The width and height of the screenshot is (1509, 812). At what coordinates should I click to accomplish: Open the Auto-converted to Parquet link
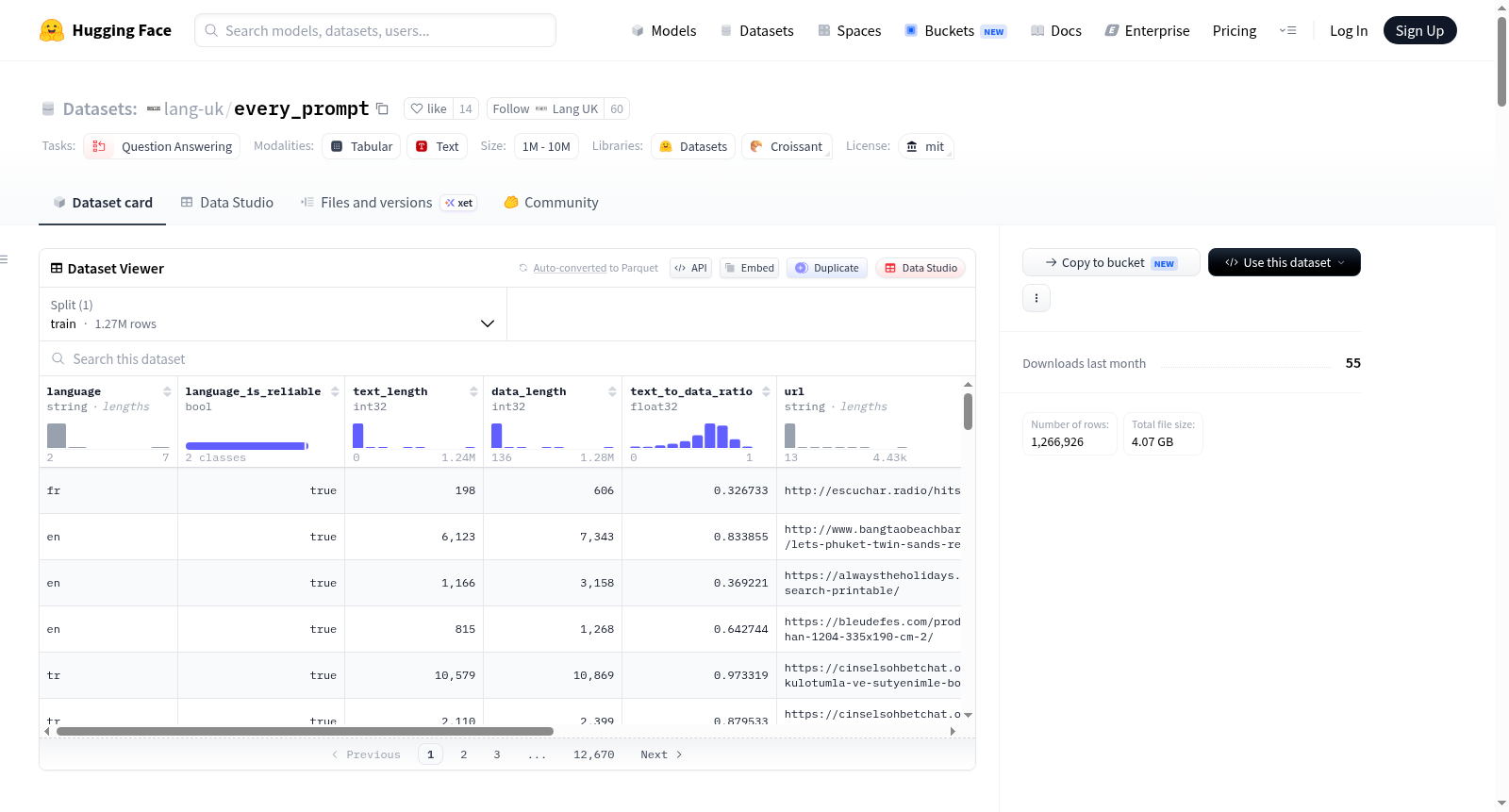click(x=595, y=268)
